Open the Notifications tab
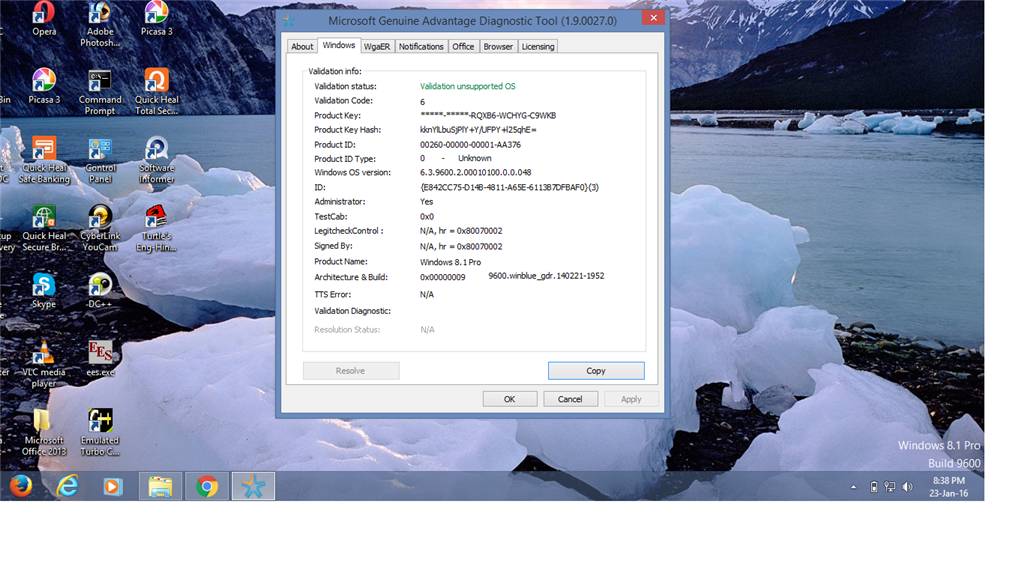 [x=421, y=46]
